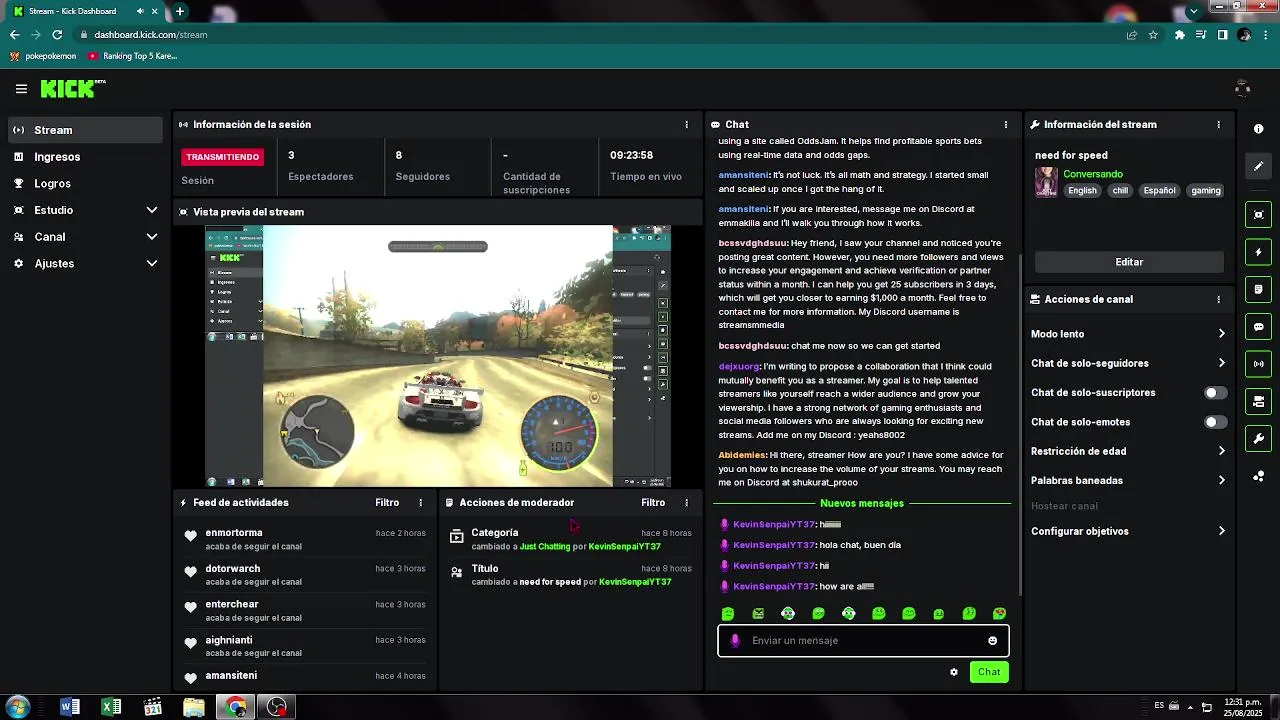1280x720 pixels.
Task: Open Chat de solo-seguidores settings arrow
Action: [1221, 363]
